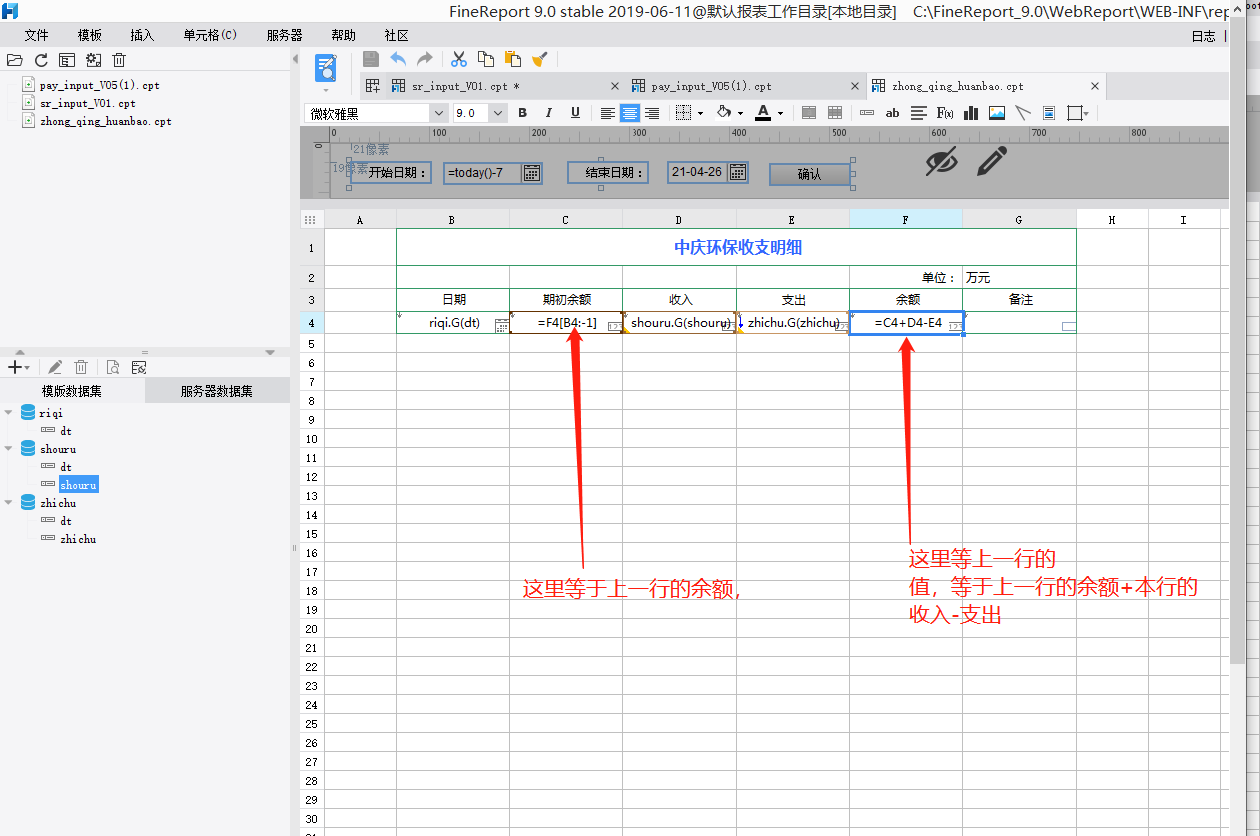Click the scissors cut icon

[459, 59]
